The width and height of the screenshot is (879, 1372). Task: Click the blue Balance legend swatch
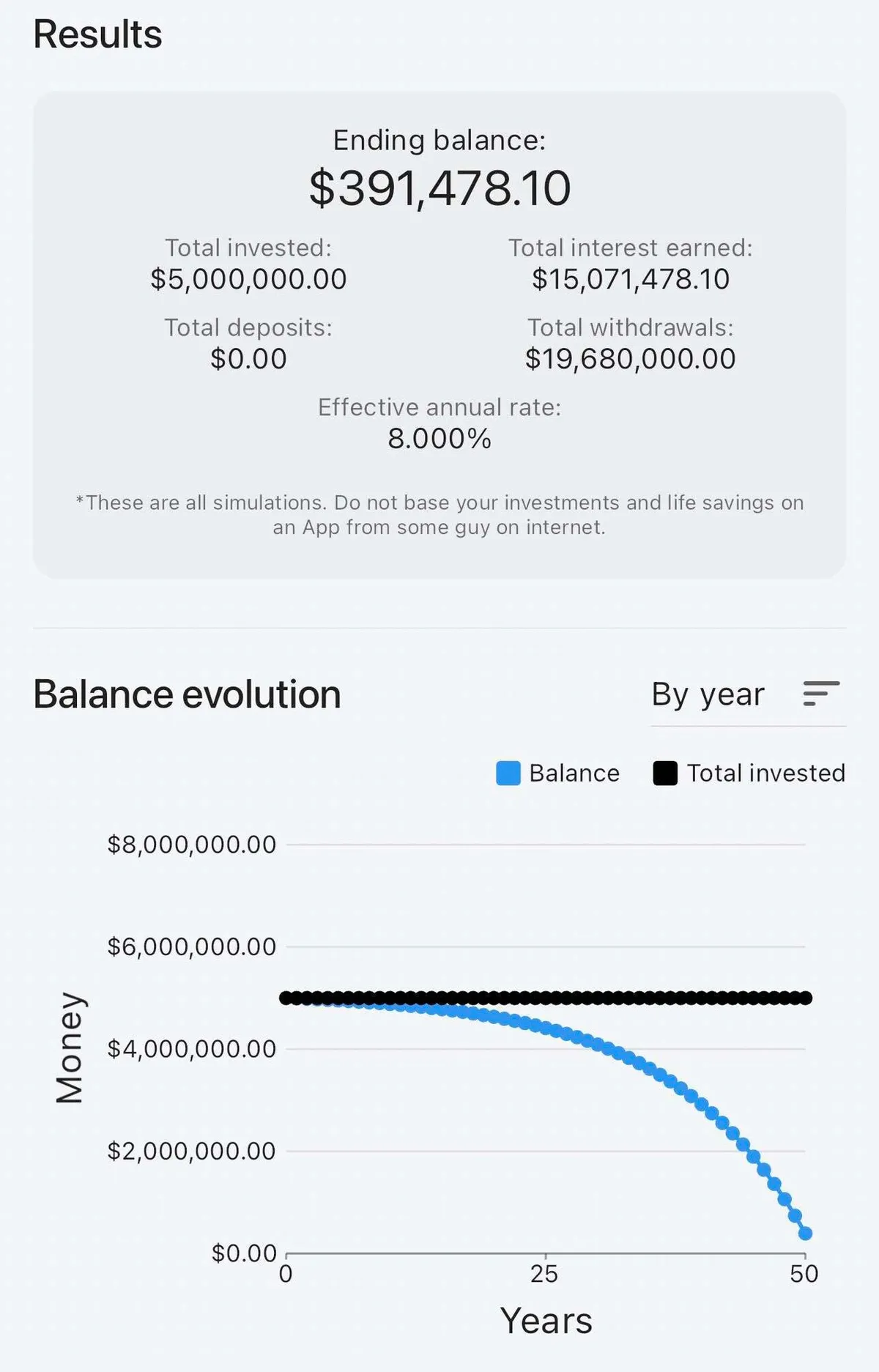pyautogui.click(x=508, y=774)
